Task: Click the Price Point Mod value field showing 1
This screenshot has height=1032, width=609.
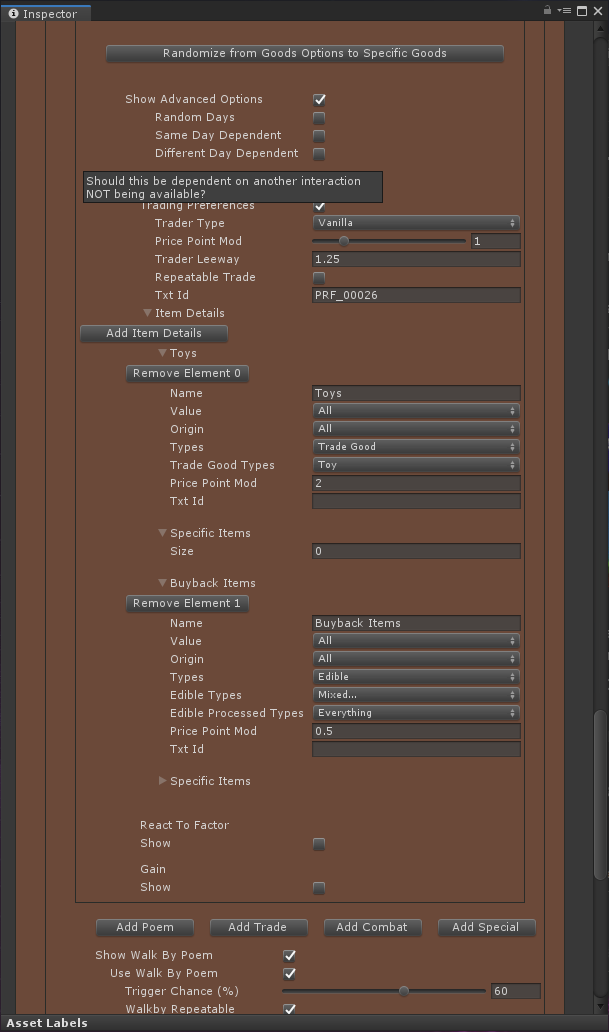Action: (496, 242)
